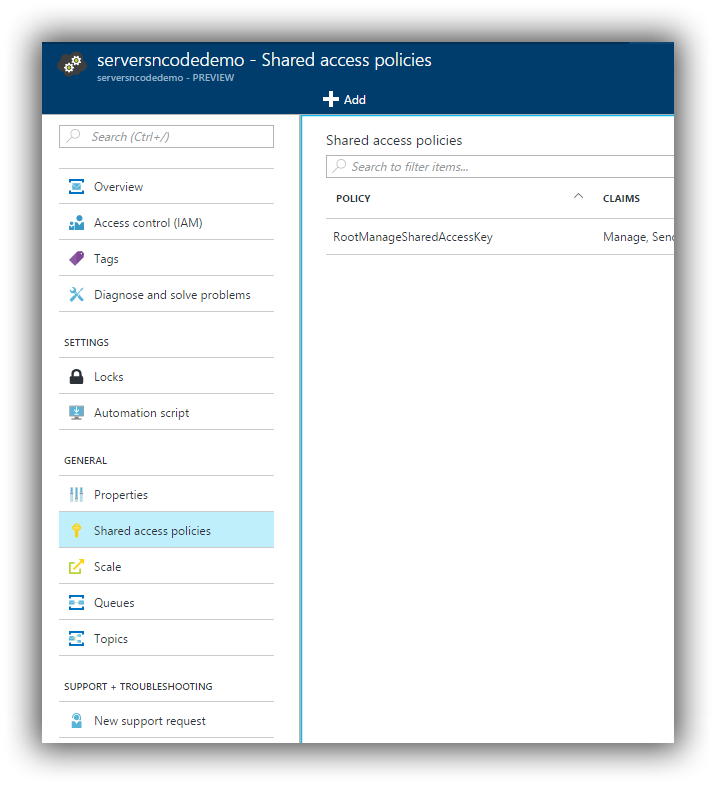Click the Add button
Viewport: 716px width, 785px height.
point(344,99)
